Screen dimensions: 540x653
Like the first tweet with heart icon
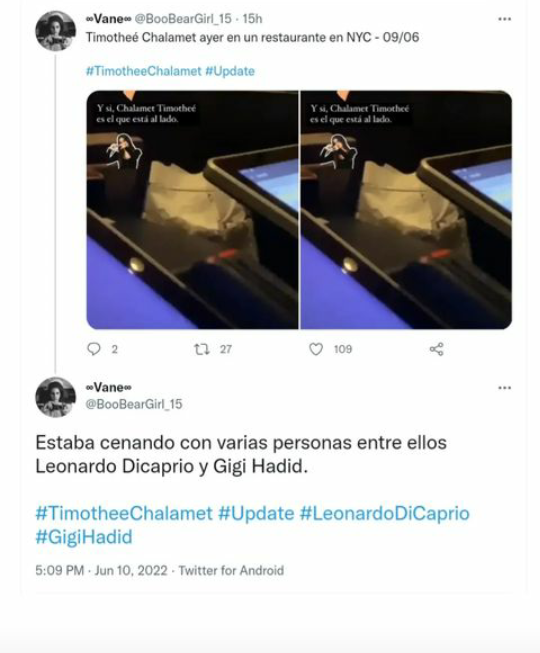(316, 349)
